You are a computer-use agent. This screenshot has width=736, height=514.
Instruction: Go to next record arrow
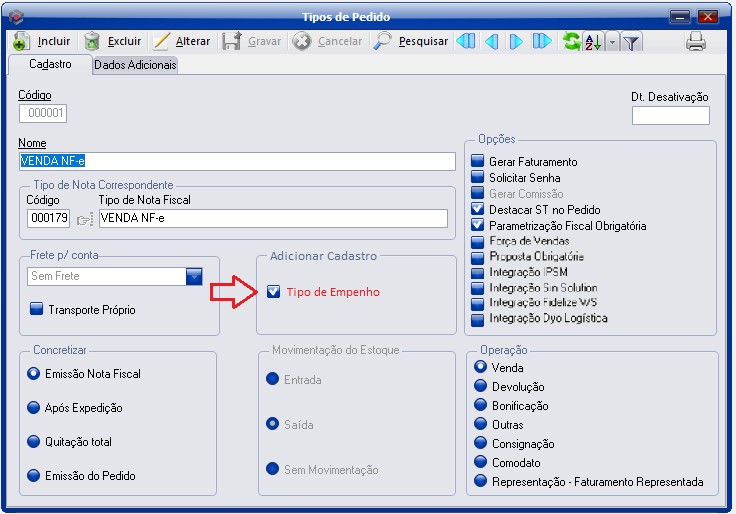[x=516, y=41]
